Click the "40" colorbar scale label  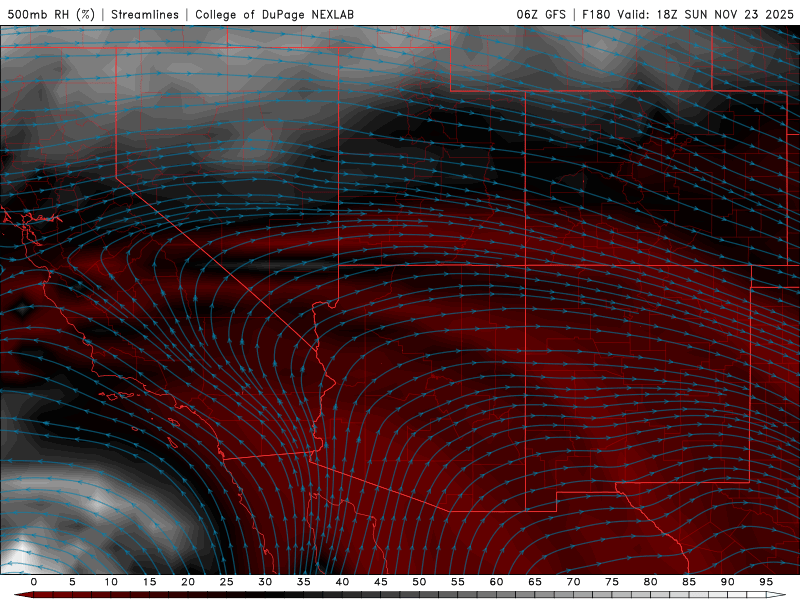342,582
